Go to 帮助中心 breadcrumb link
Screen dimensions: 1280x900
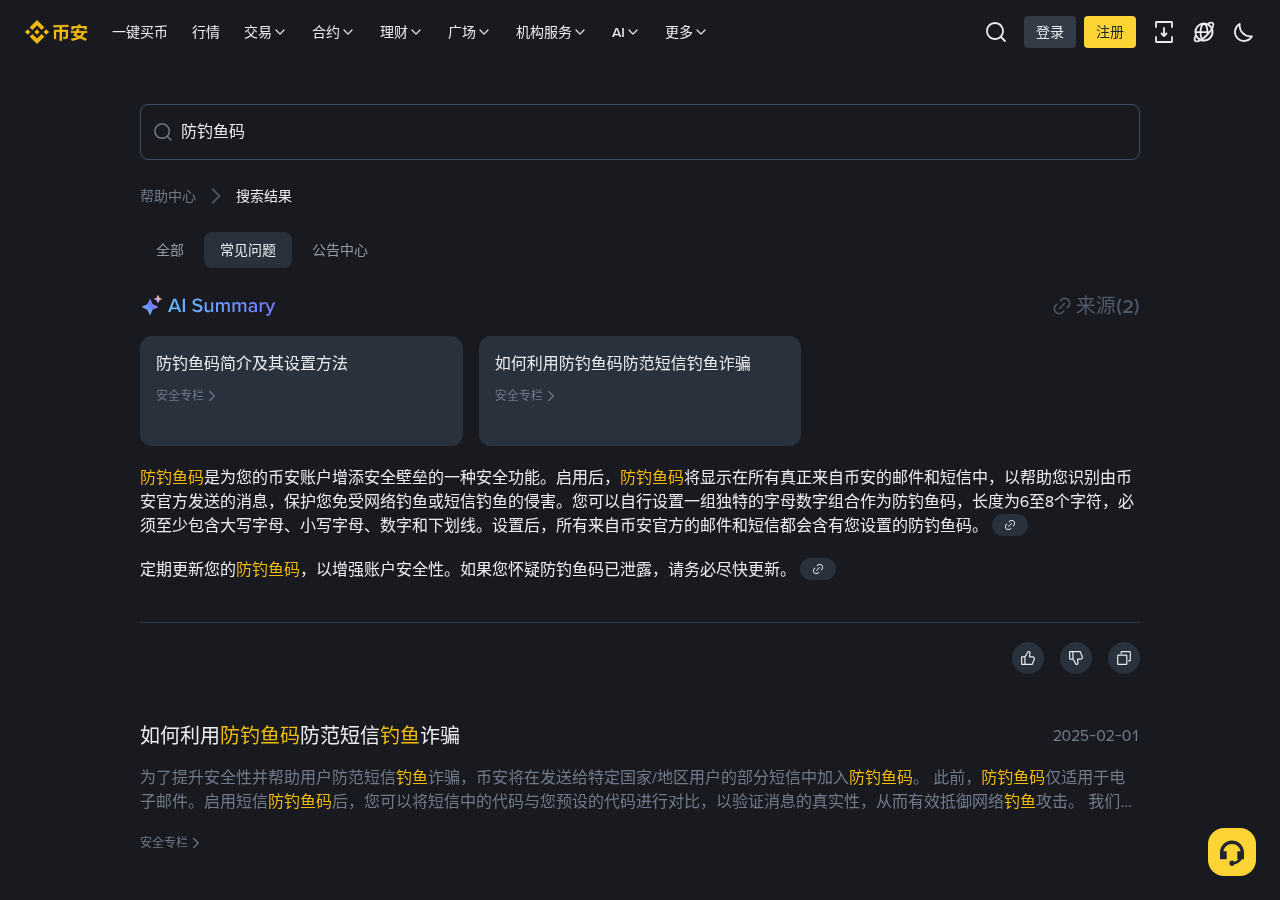(x=168, y=196)
